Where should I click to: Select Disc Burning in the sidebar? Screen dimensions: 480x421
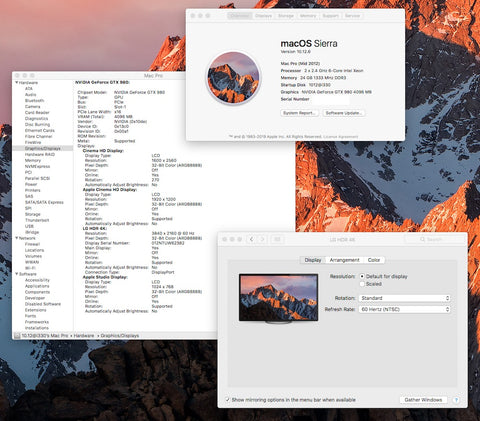37,124
